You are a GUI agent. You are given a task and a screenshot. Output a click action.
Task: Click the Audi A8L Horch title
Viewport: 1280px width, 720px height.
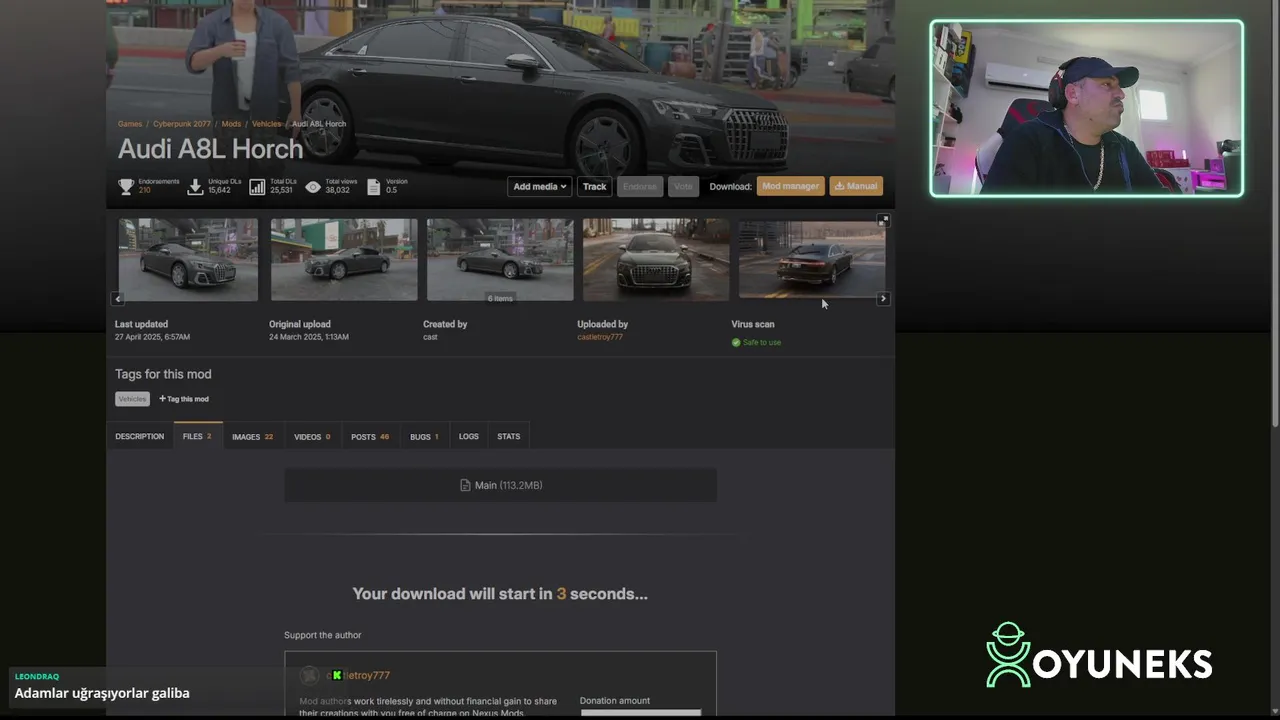tap(210, 149)
